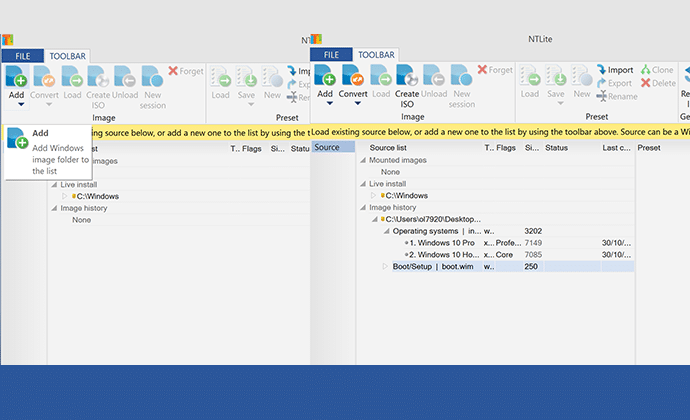Click Import preset in right window

click(615, 70)
